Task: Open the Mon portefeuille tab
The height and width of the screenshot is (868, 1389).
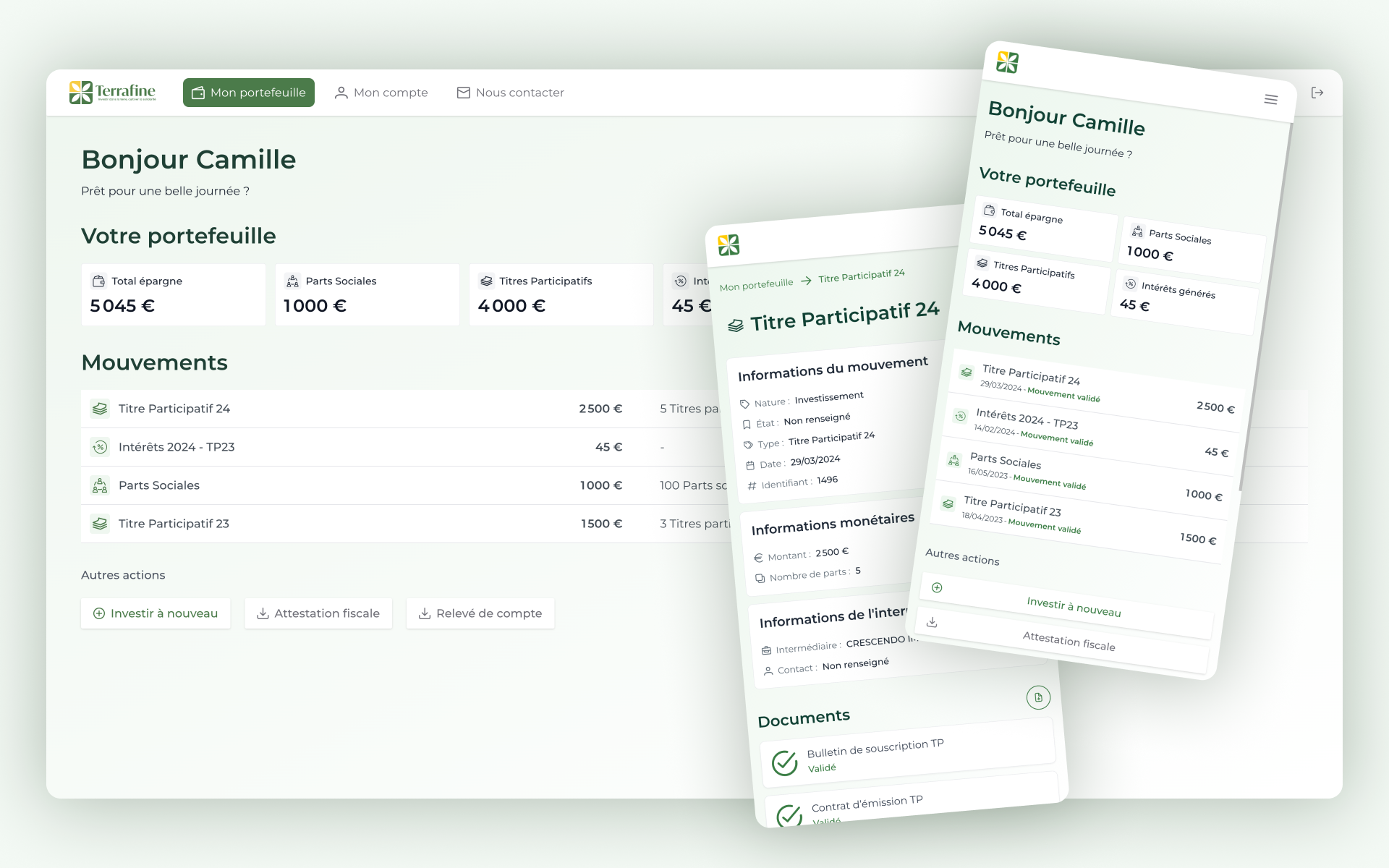Action: tap(248, 93)
